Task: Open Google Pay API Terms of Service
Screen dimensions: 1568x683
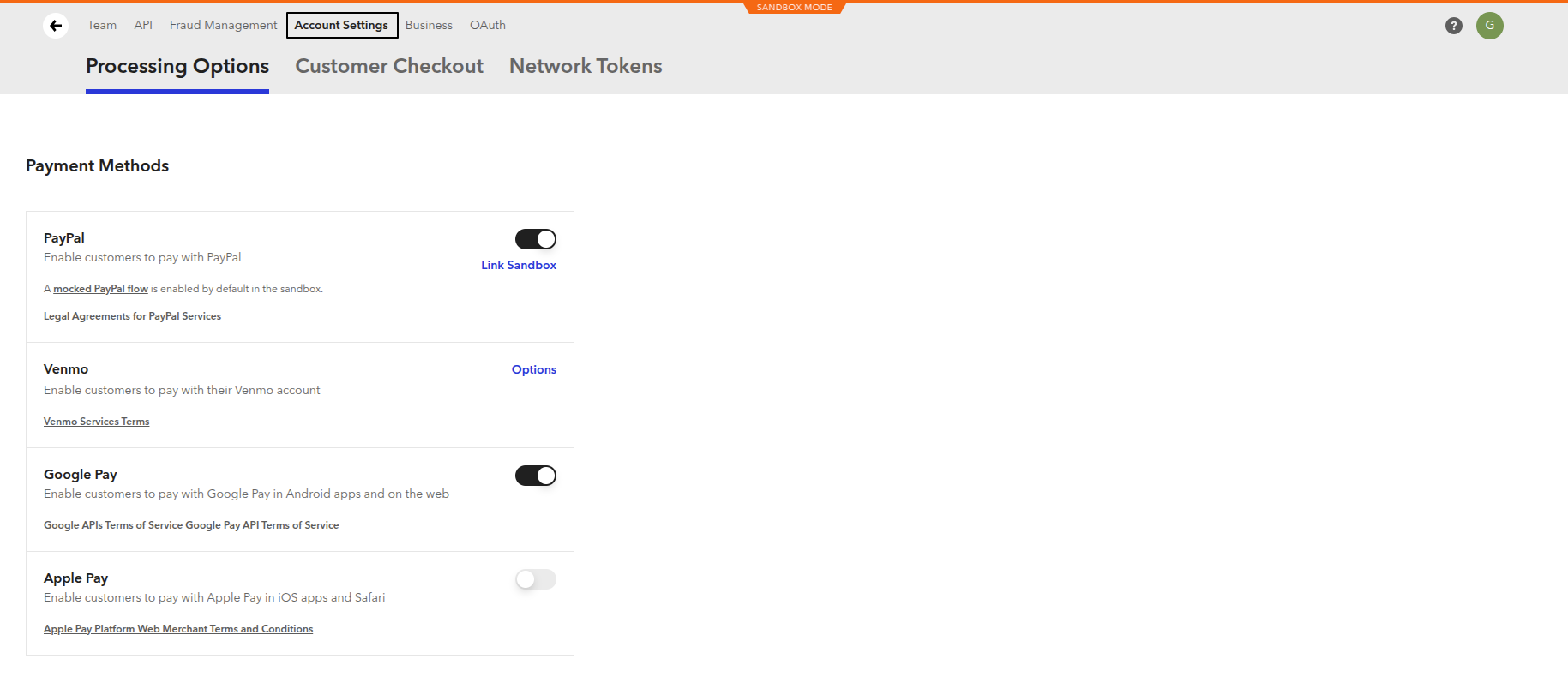Action: (262, 525)
